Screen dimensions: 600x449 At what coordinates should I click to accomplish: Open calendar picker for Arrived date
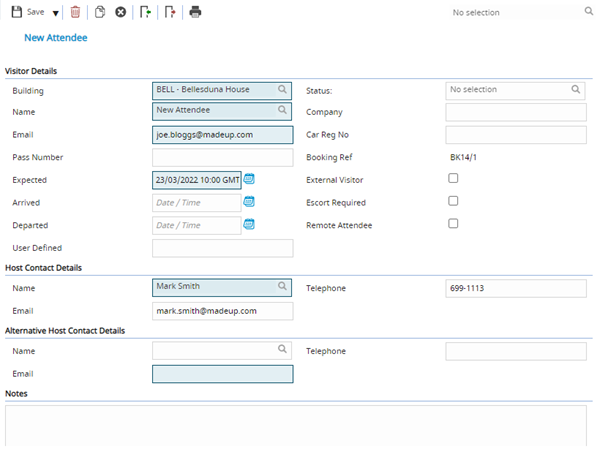point(250,201)
